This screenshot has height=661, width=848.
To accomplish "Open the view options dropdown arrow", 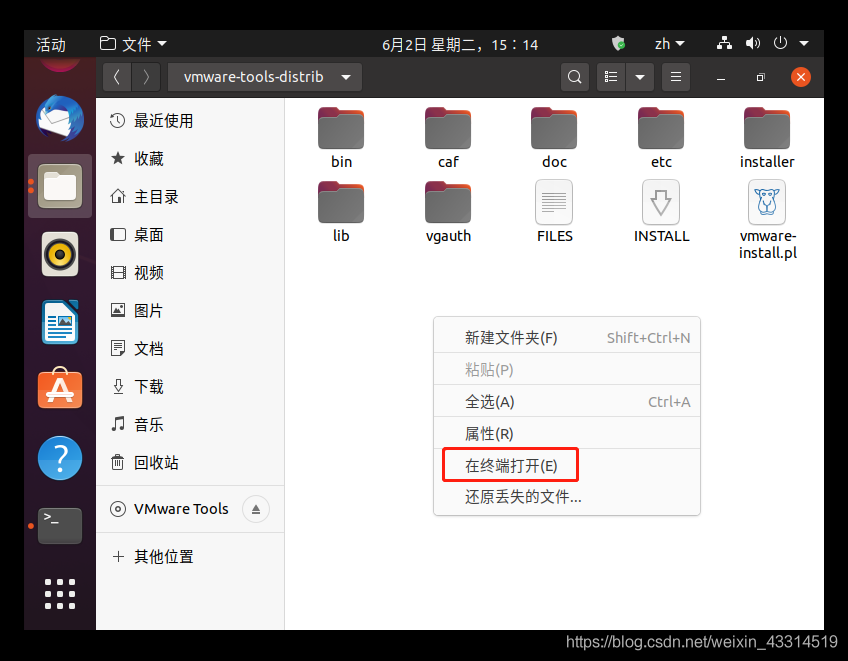I will 639,77.
